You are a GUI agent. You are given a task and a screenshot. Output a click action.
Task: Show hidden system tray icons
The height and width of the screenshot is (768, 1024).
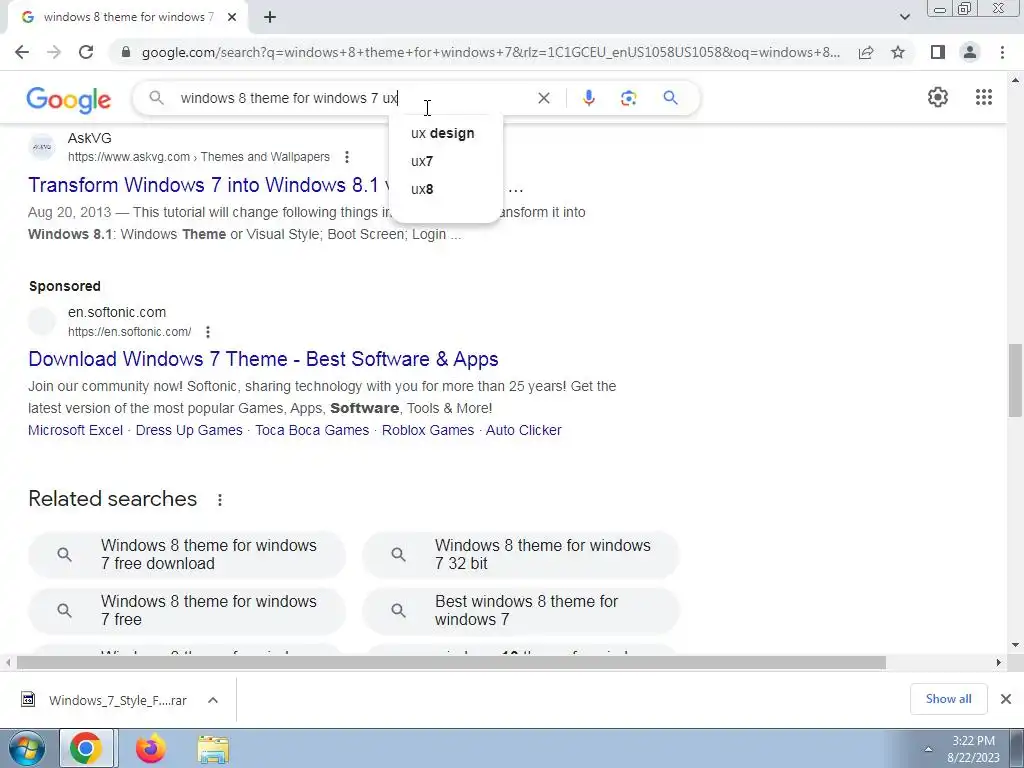tap(928, 750)
